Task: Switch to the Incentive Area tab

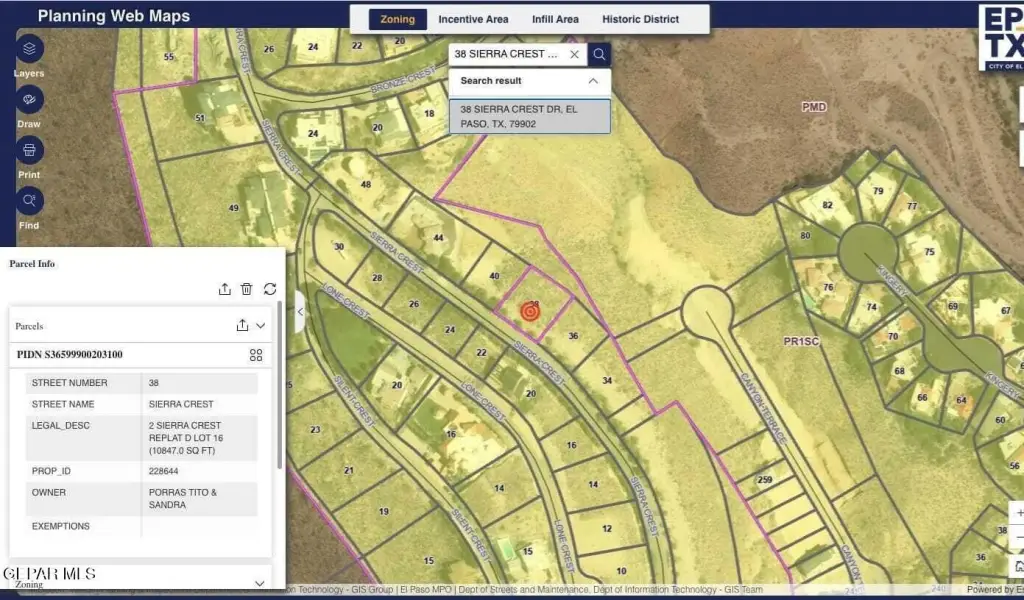Action: (x=473, y=19)
